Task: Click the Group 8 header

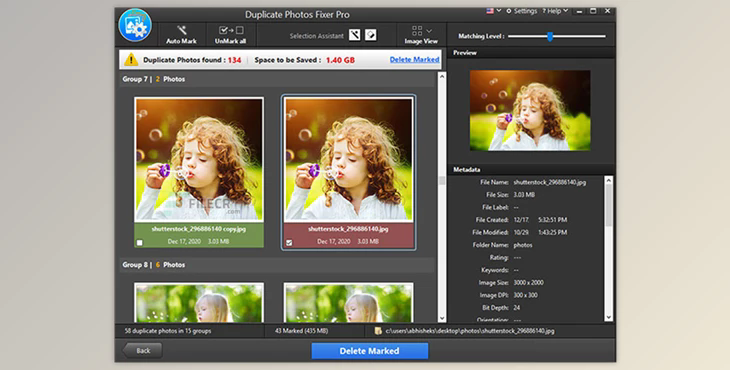Action: point(277,265)
